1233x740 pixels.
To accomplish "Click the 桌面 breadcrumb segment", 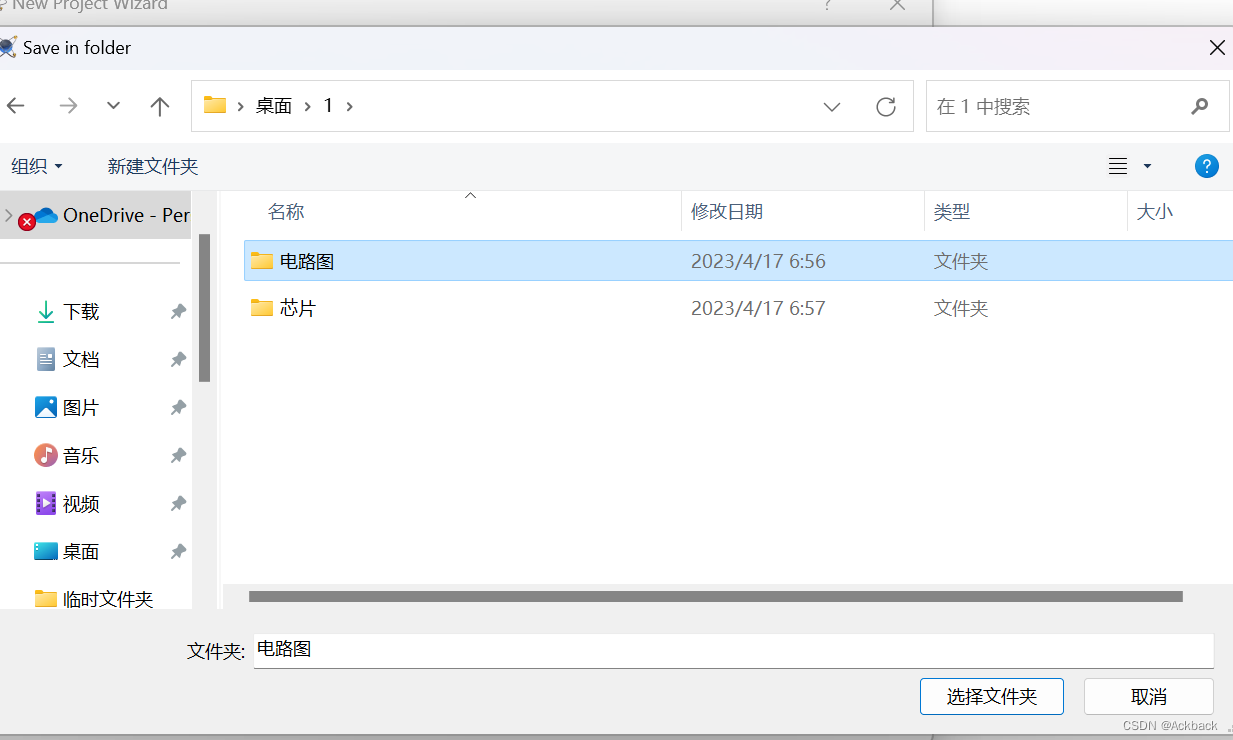I will (273, 105).
